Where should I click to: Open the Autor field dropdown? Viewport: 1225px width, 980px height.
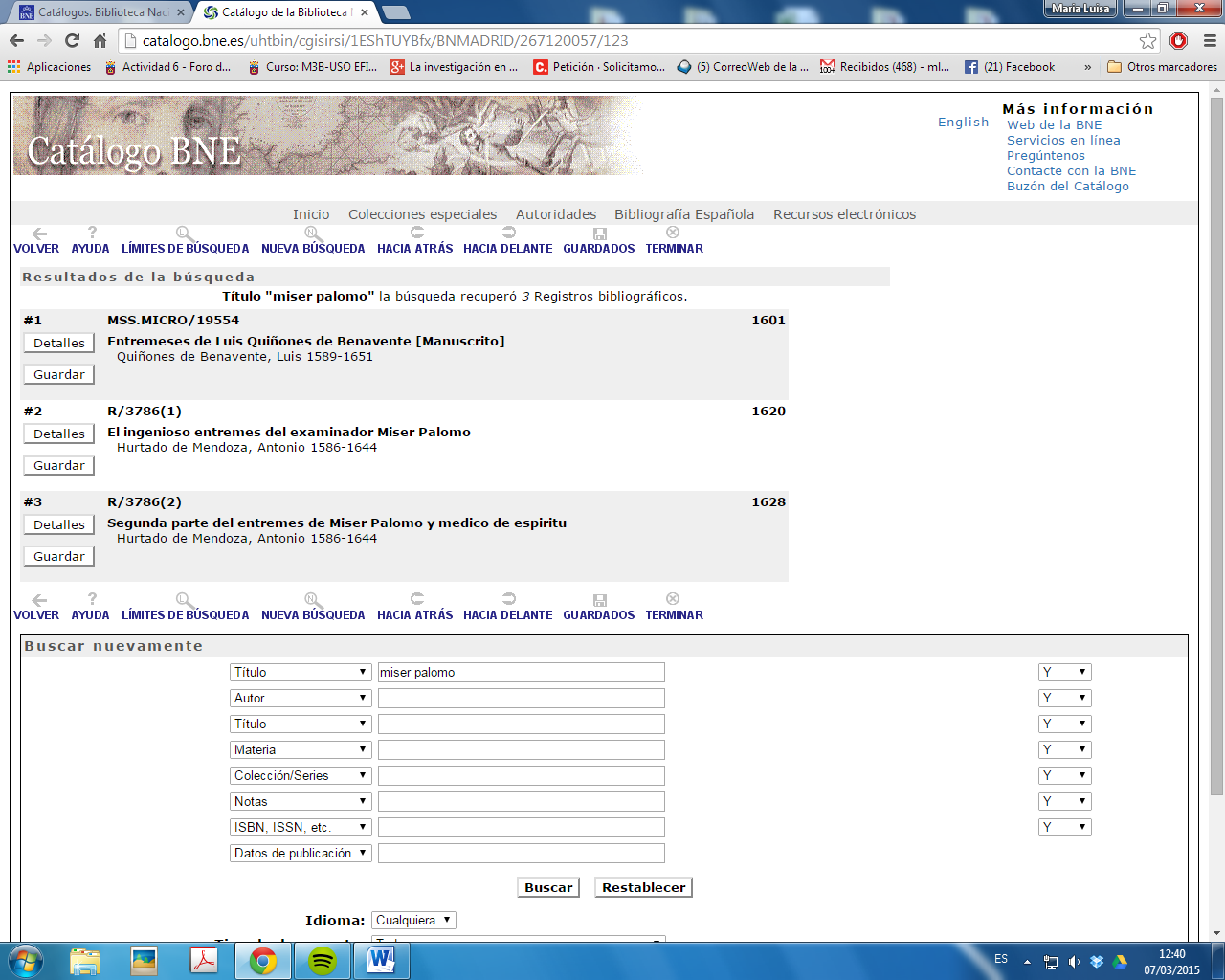coord(301,698)
